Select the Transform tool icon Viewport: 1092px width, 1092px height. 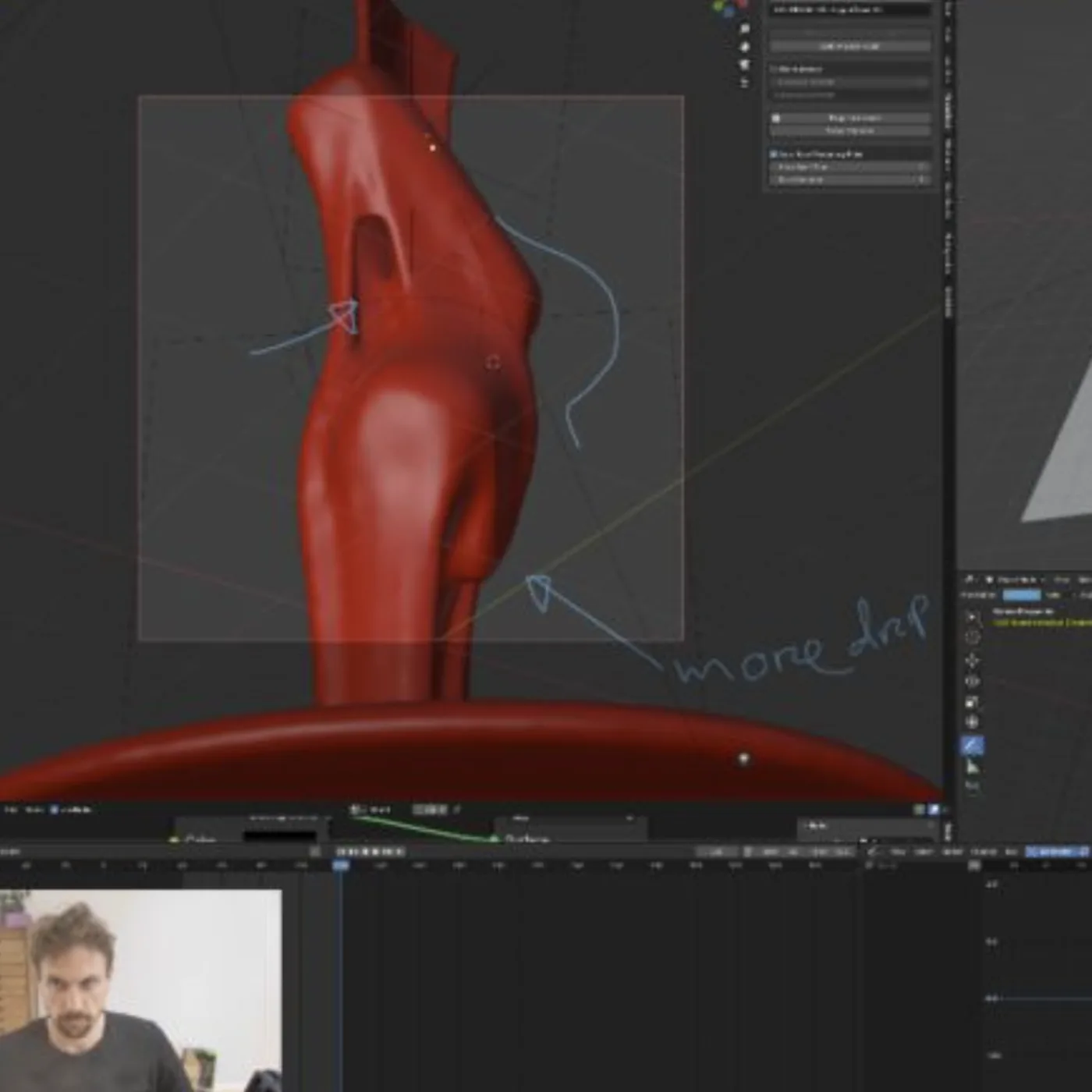(972, 722)
